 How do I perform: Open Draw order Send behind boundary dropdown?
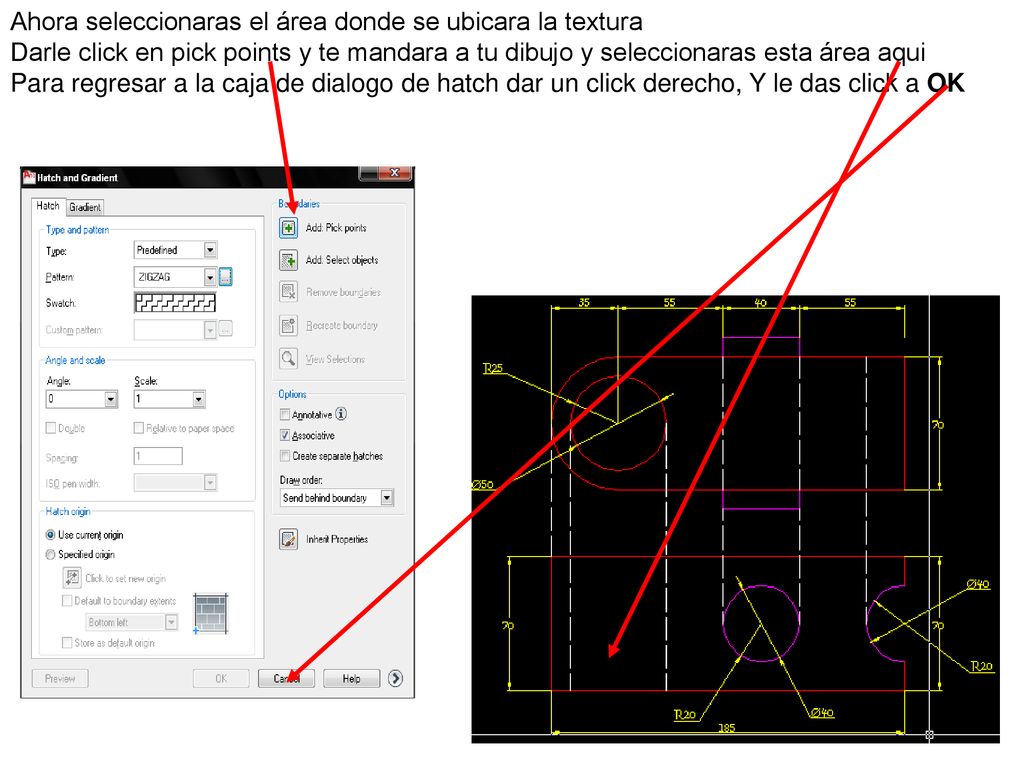[387, 498]
